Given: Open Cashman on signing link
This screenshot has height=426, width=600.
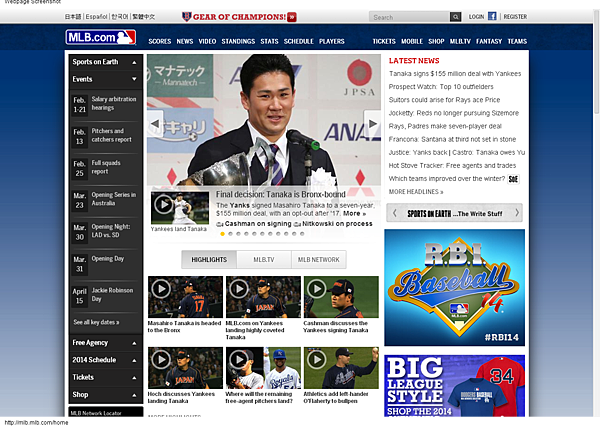Looking at the screenshot, I should click(258, 224).
